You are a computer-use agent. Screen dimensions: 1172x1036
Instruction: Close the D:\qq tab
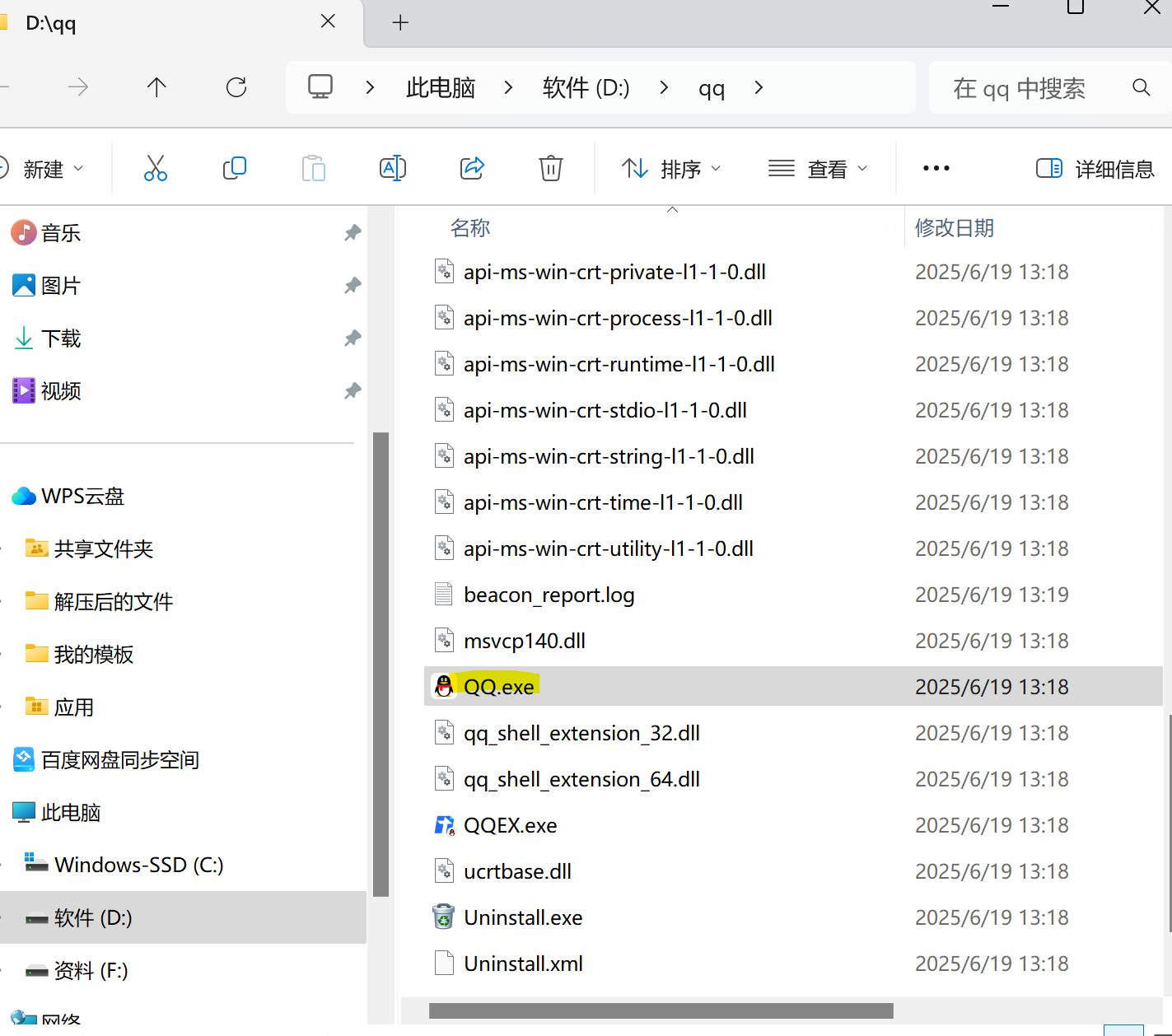pyautogui.click(x=328, y=21)
